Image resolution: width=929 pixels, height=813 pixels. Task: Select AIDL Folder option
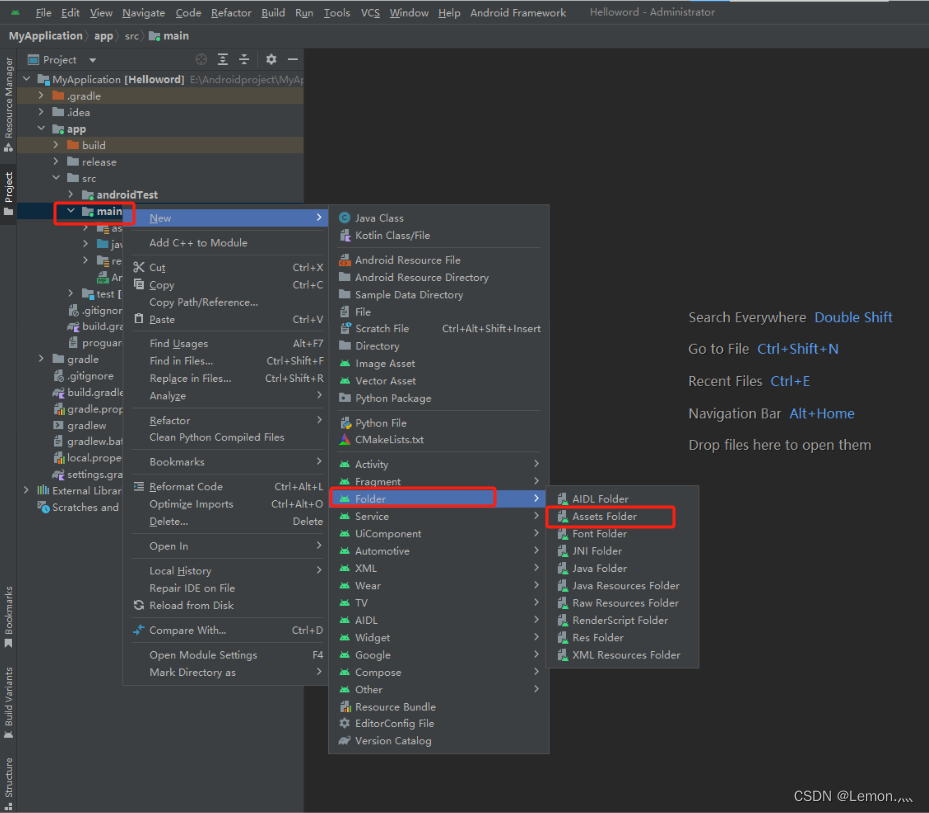(622, 499)
